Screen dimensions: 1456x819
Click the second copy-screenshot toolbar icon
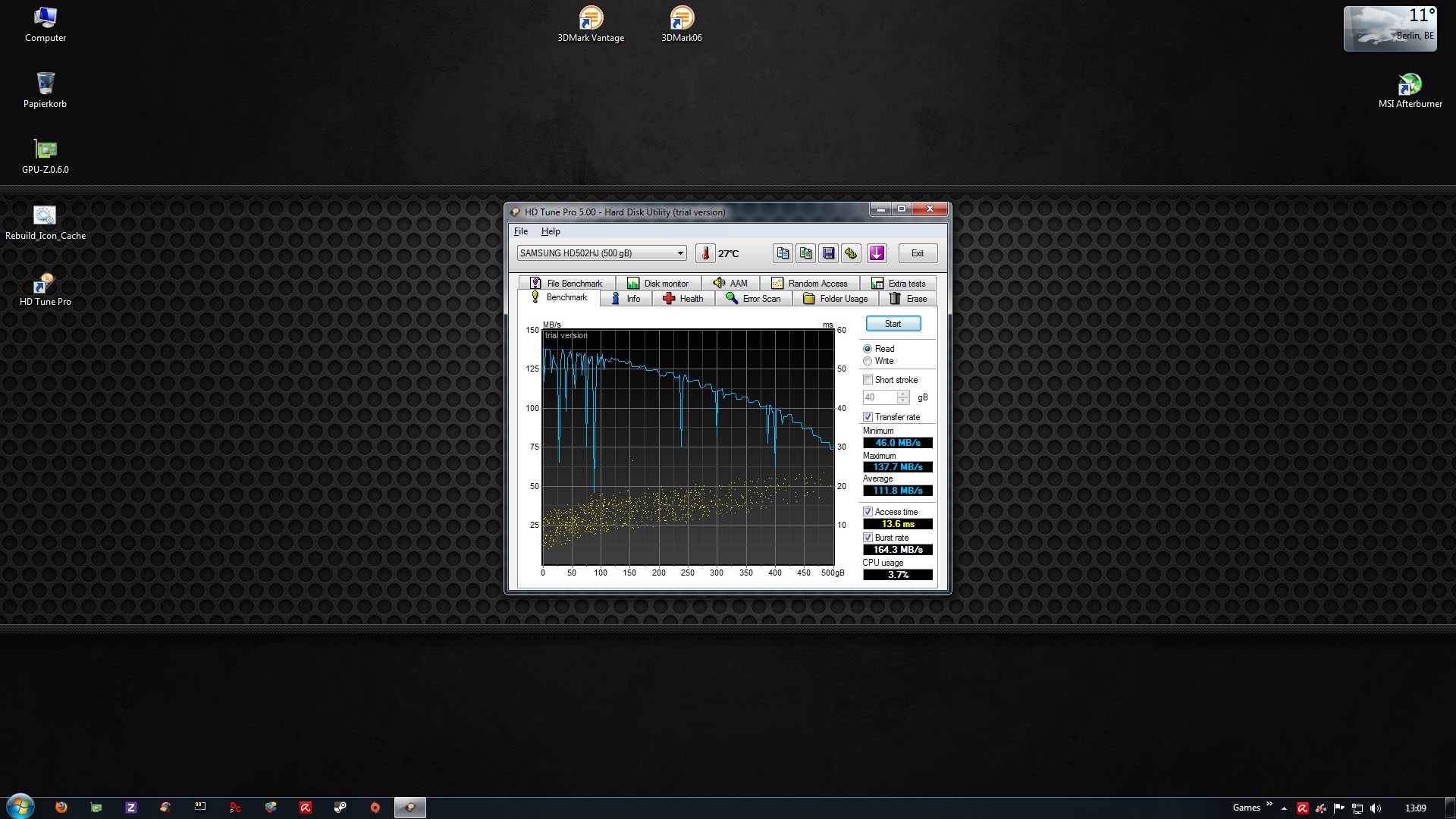point(805,253)
